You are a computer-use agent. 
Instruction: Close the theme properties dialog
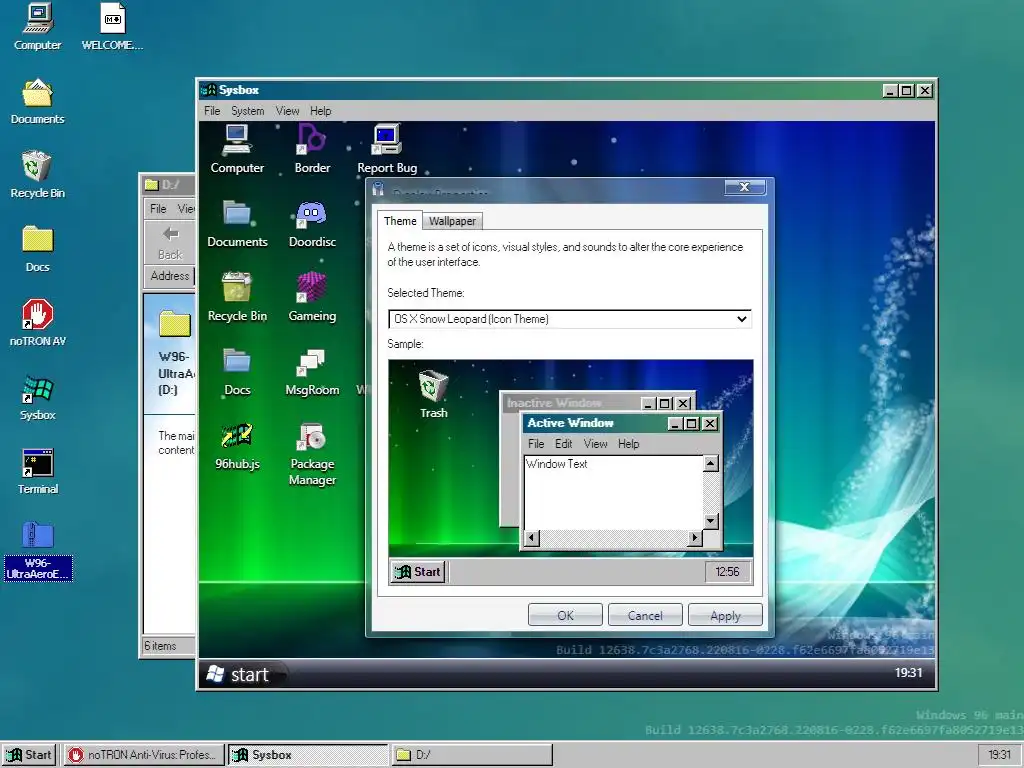pyautogui.click(x=744, y=187)
